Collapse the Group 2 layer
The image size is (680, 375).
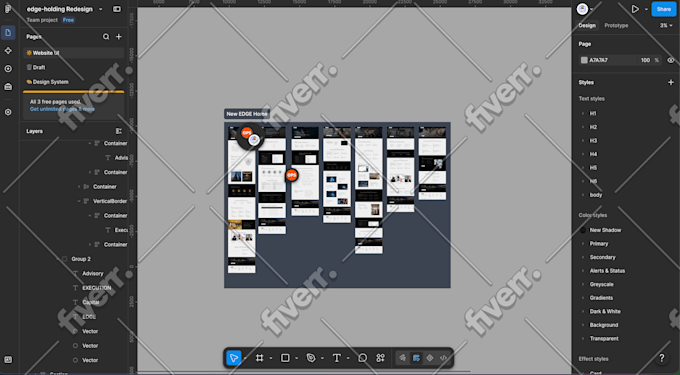(x=57, y=259)
